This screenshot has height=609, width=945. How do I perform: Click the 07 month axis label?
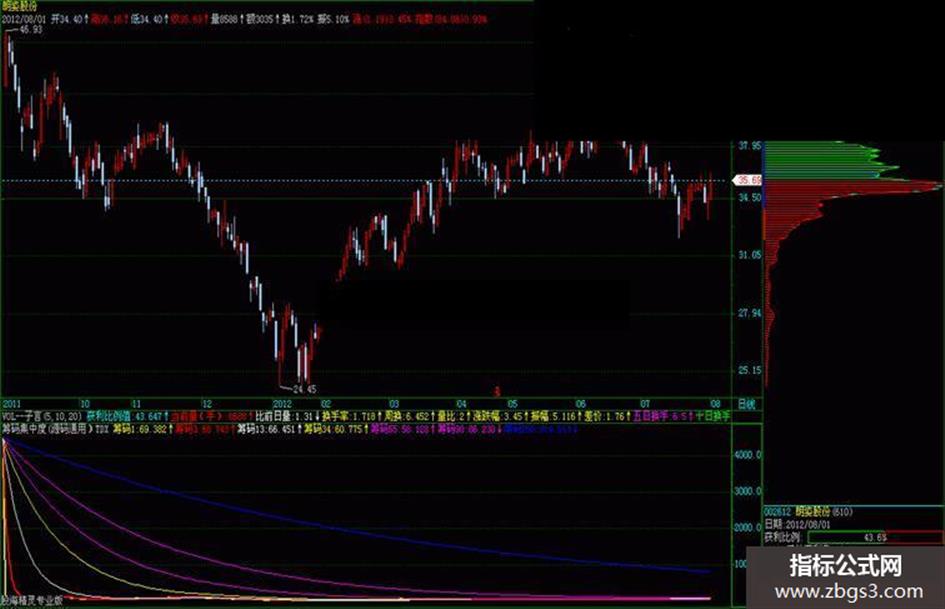pyautogui.click(x=645, y=404)
